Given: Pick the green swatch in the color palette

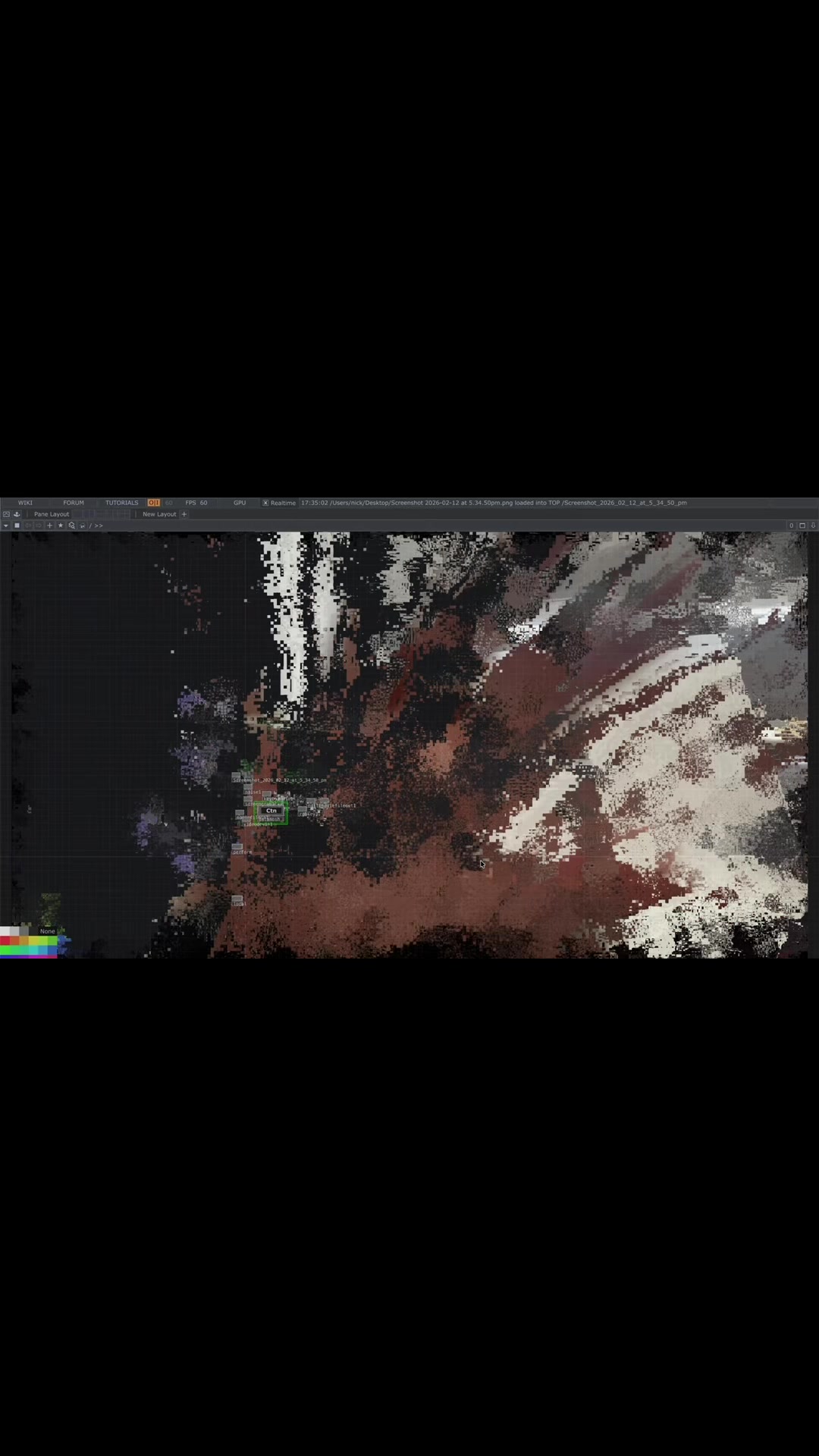Looking at the screenshot, I should point(5,949).
